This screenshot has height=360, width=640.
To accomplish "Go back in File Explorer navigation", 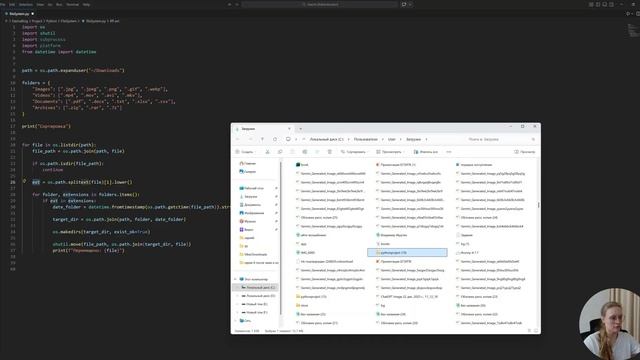I will click(238, 140).
